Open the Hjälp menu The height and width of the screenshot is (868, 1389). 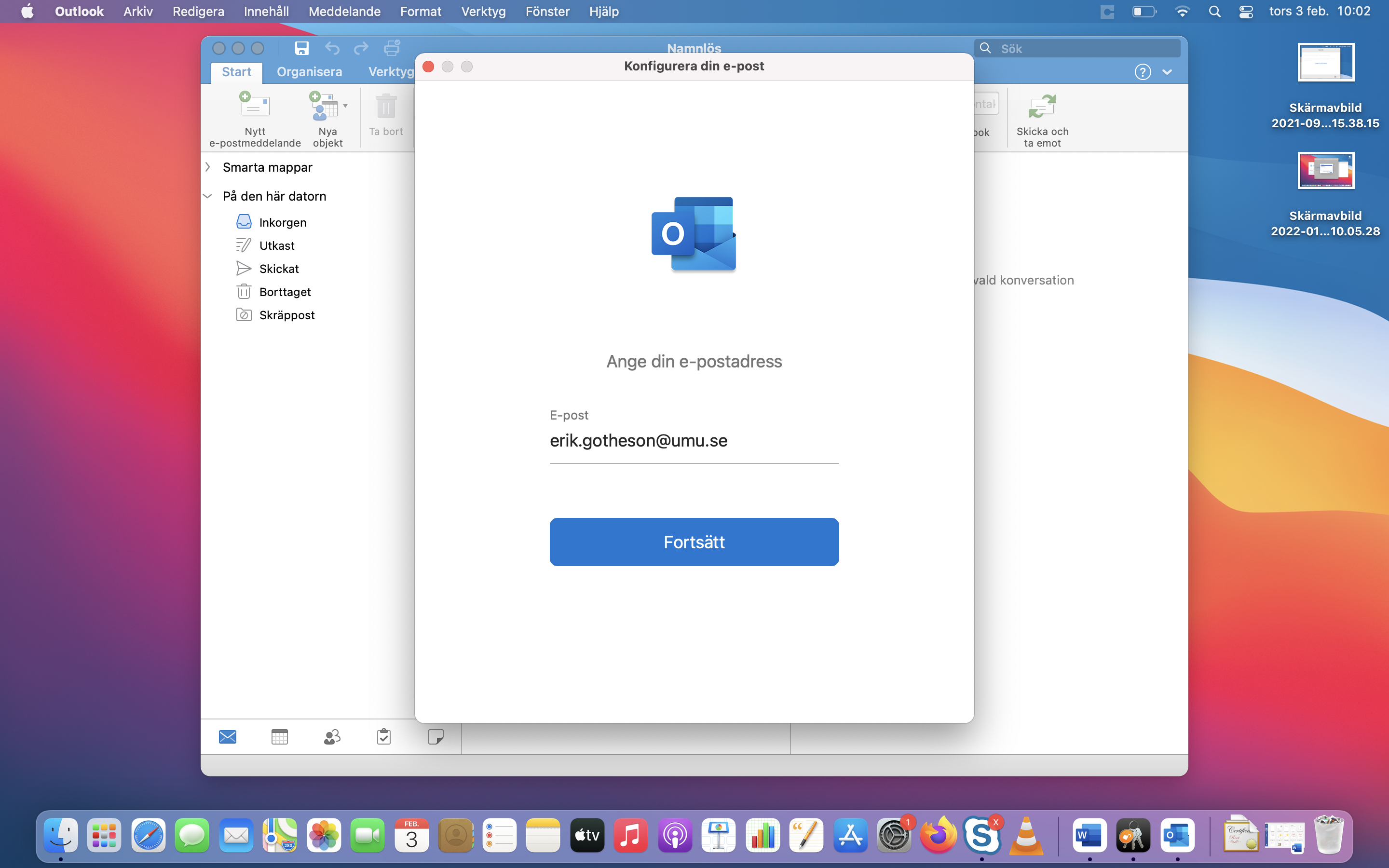coord(604,12)
